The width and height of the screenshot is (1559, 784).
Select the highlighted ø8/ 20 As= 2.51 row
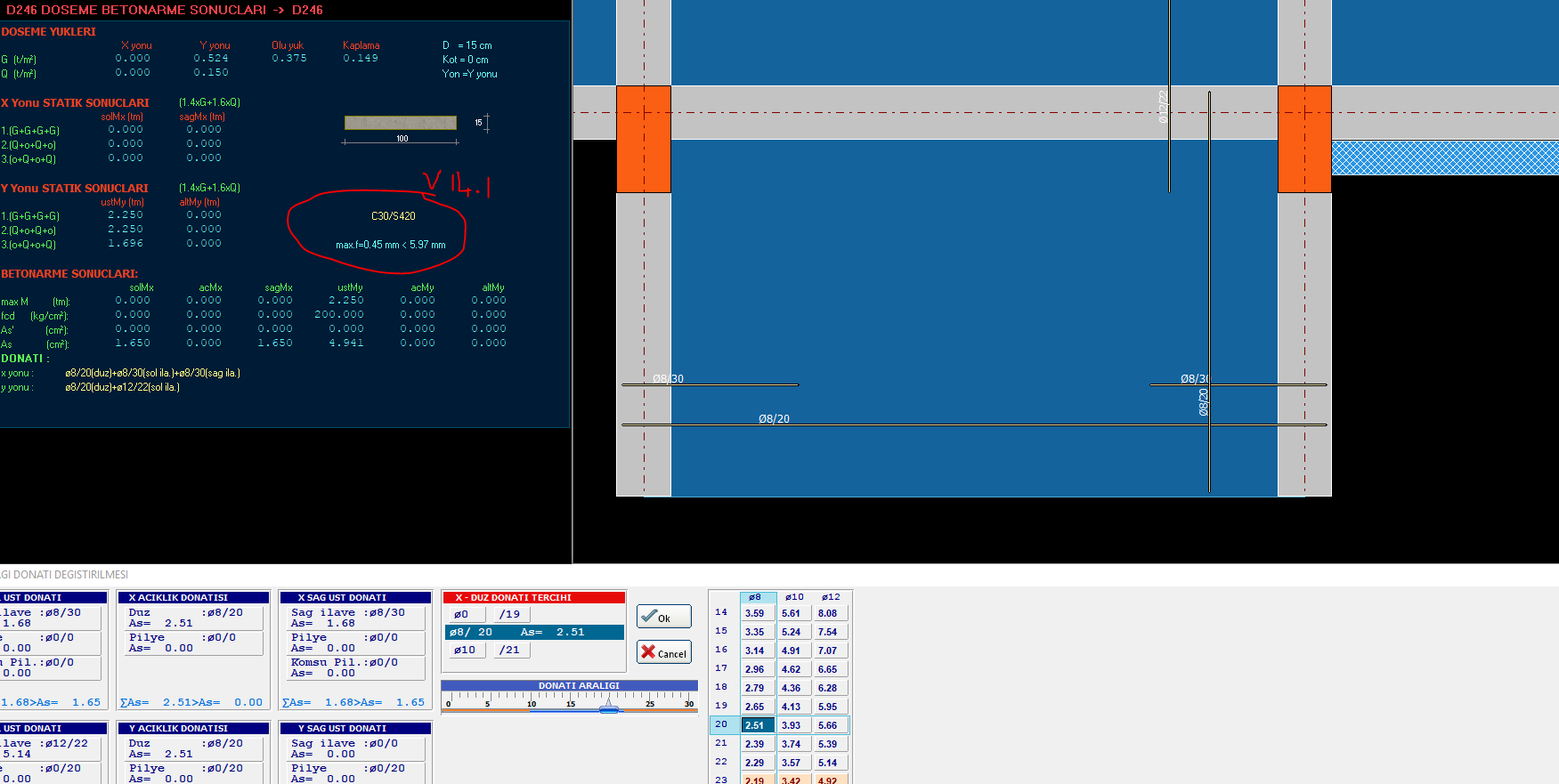pos(534,632)
